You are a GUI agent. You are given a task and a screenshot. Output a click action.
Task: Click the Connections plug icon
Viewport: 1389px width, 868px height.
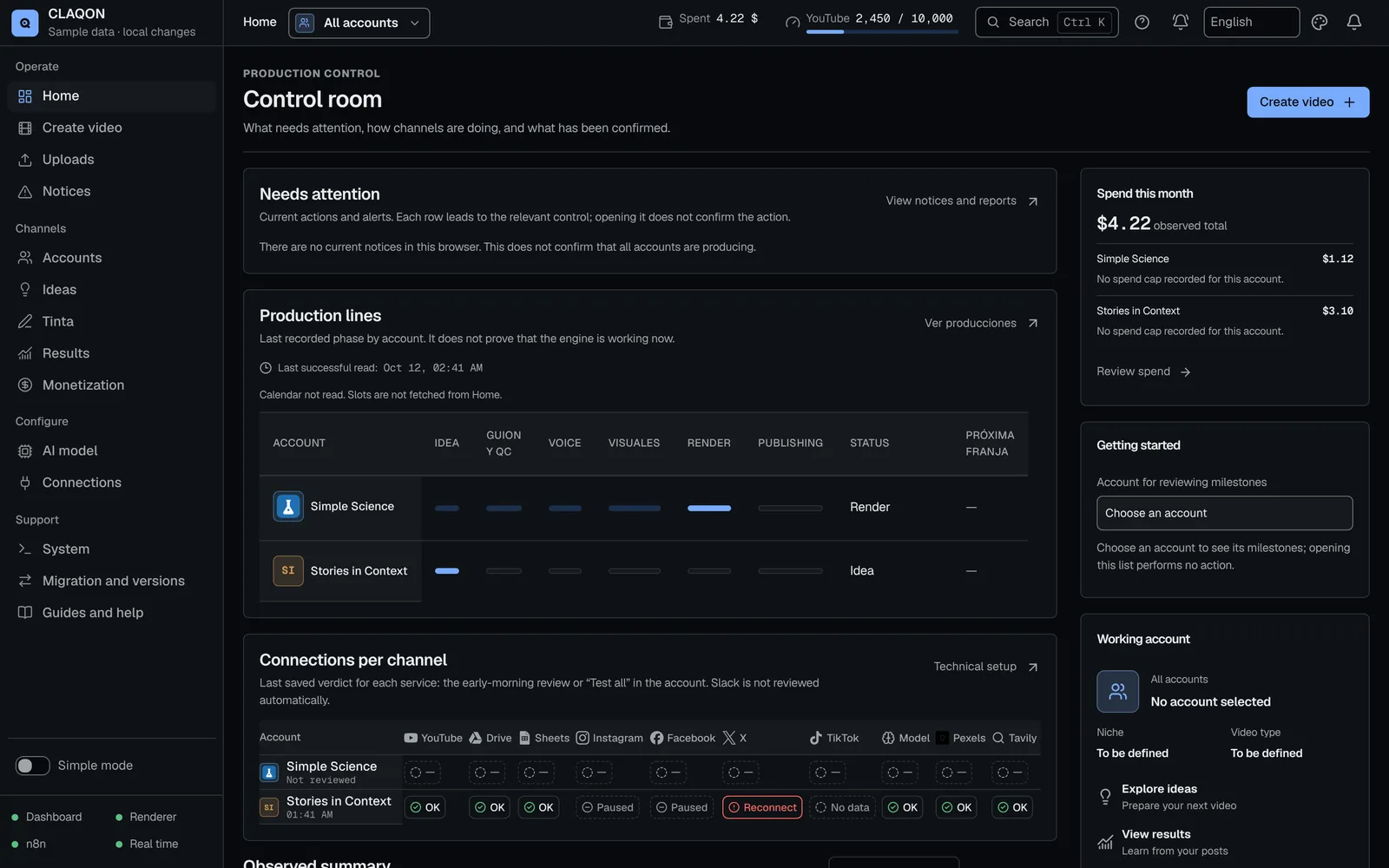coord(25,483)
